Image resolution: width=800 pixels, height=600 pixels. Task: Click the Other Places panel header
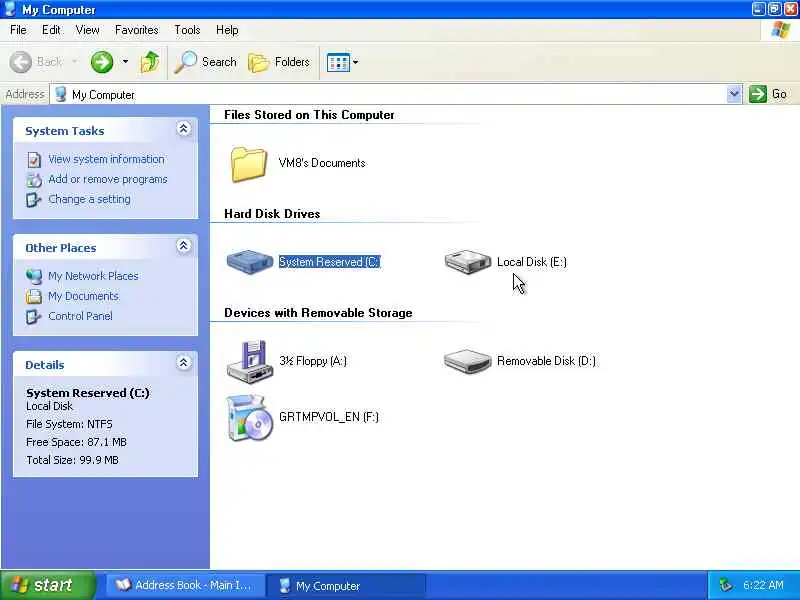pos(105,247)
